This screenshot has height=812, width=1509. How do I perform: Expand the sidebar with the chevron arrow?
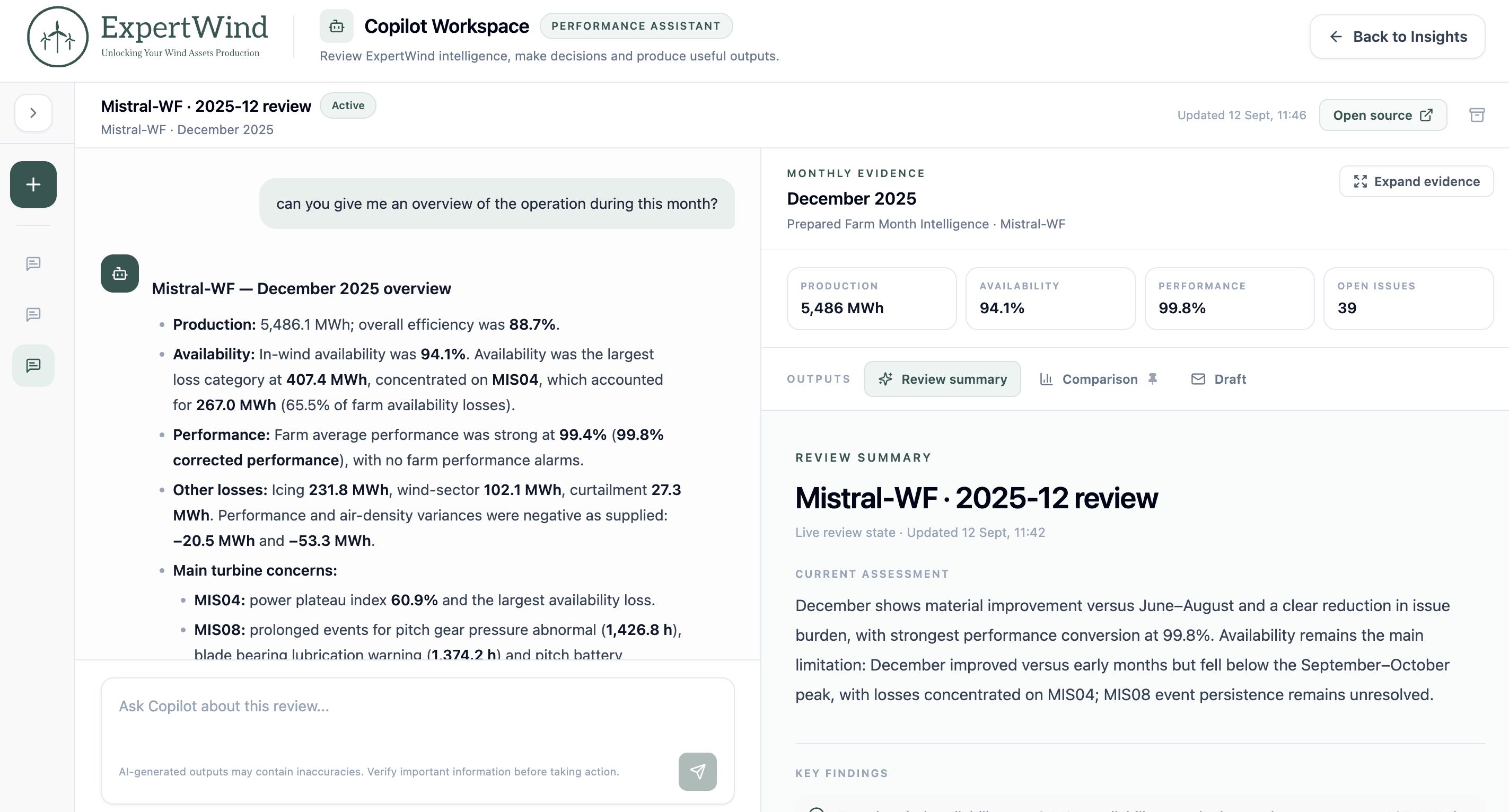33,113
